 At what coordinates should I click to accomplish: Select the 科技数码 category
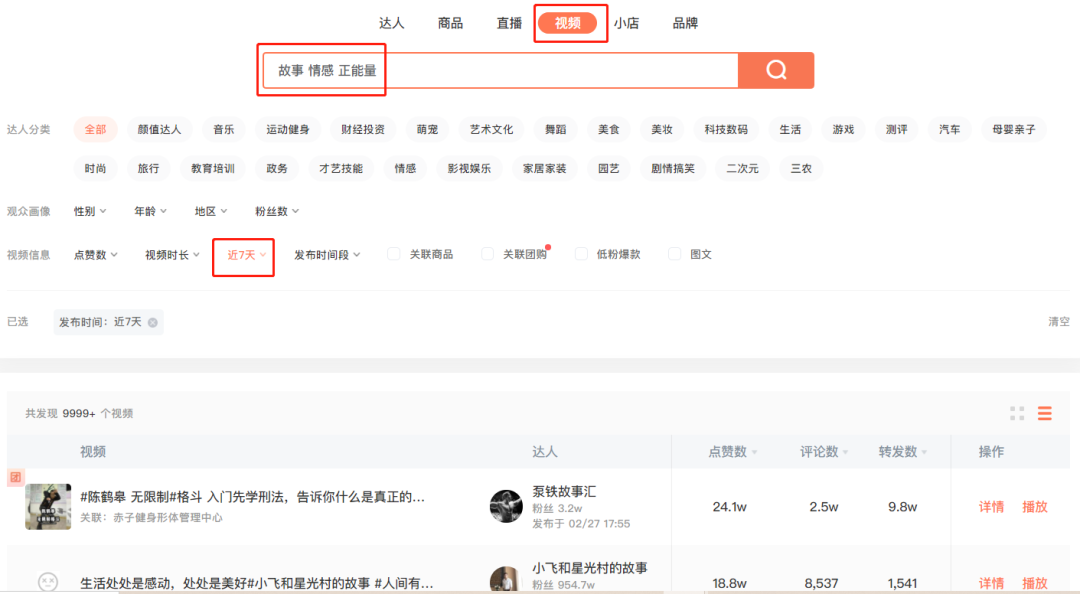726,130
